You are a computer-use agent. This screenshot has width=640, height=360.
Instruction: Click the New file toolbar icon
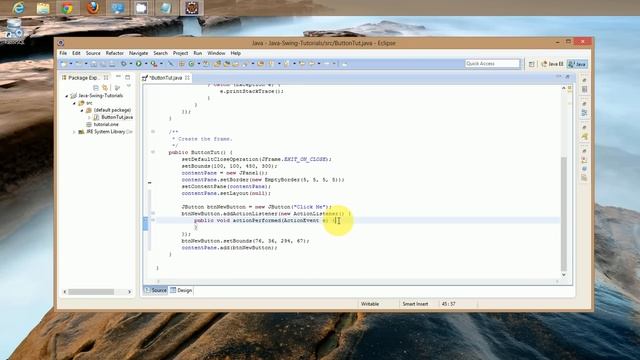click(64, 64)
